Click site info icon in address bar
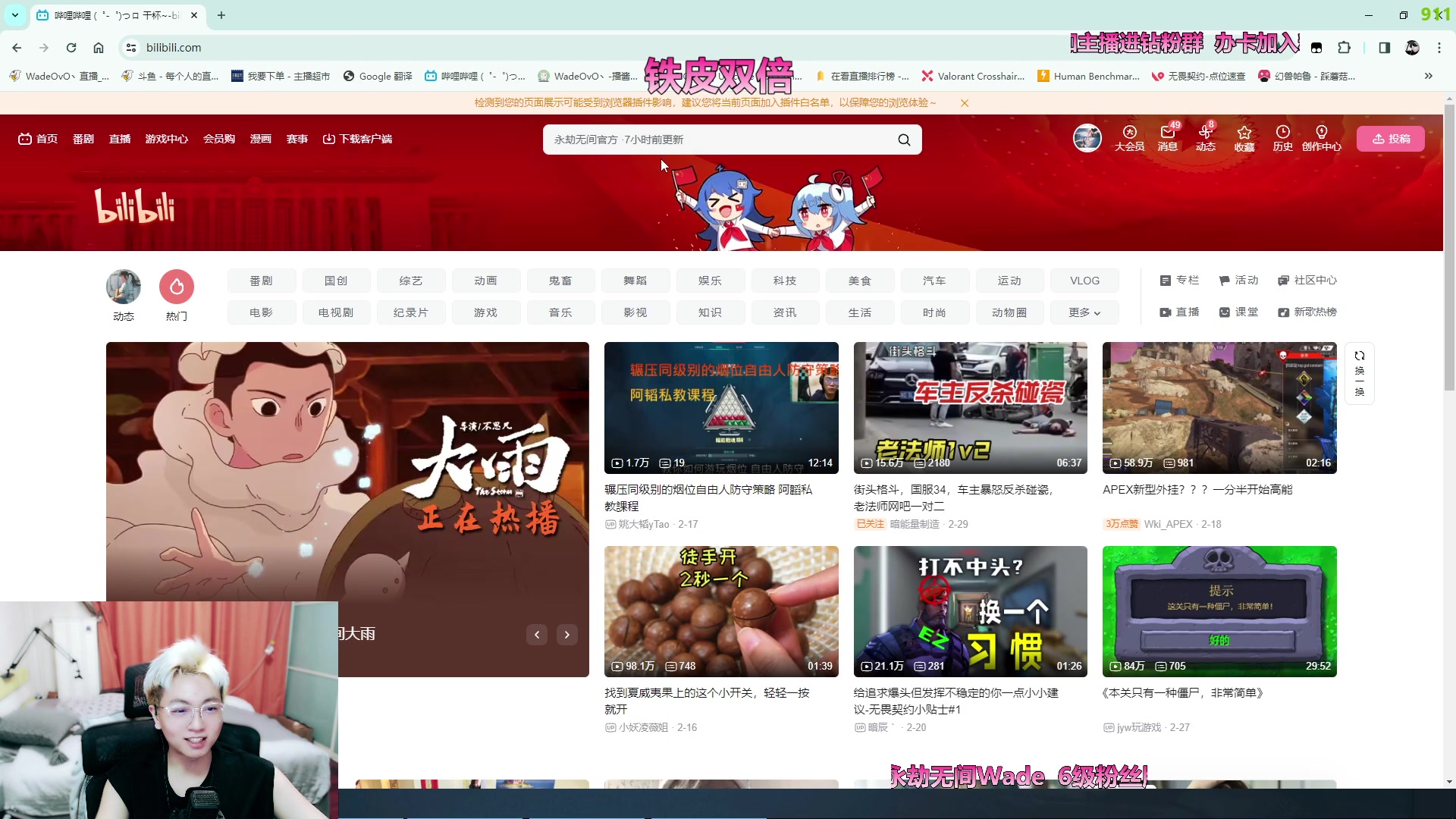 [131, 48]
